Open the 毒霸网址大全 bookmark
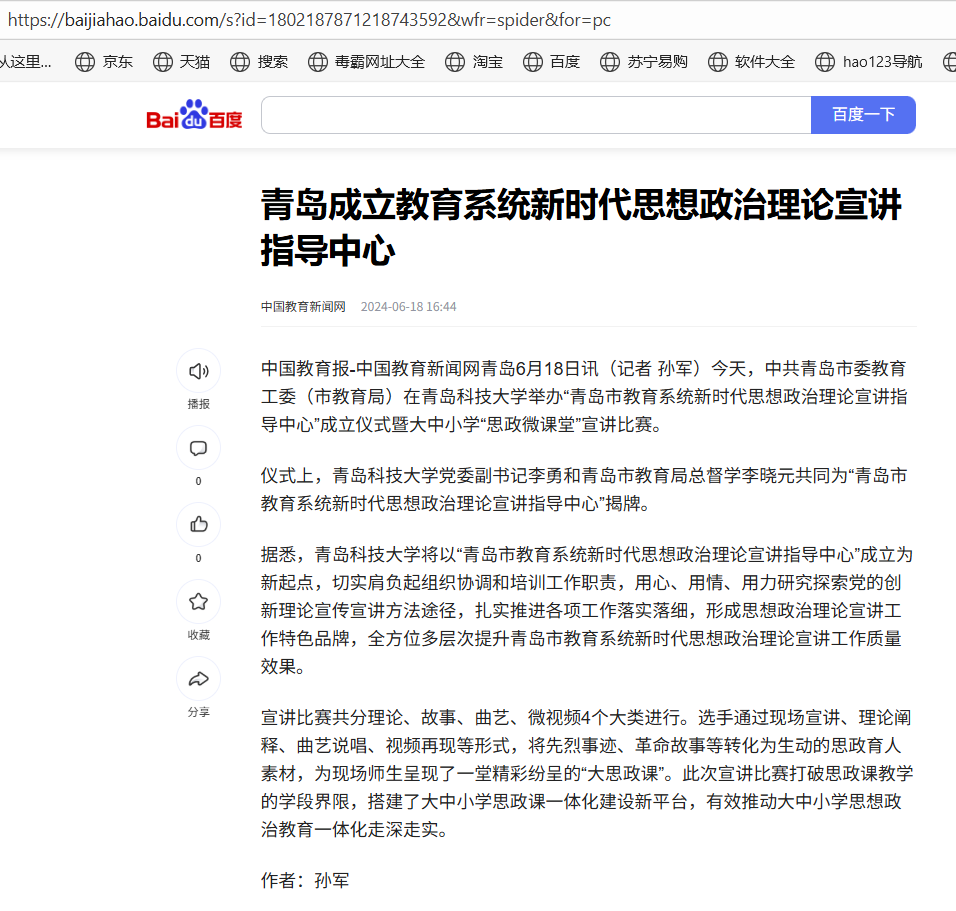The width and height of the screenshot is (956, 911). click(366, 61)
